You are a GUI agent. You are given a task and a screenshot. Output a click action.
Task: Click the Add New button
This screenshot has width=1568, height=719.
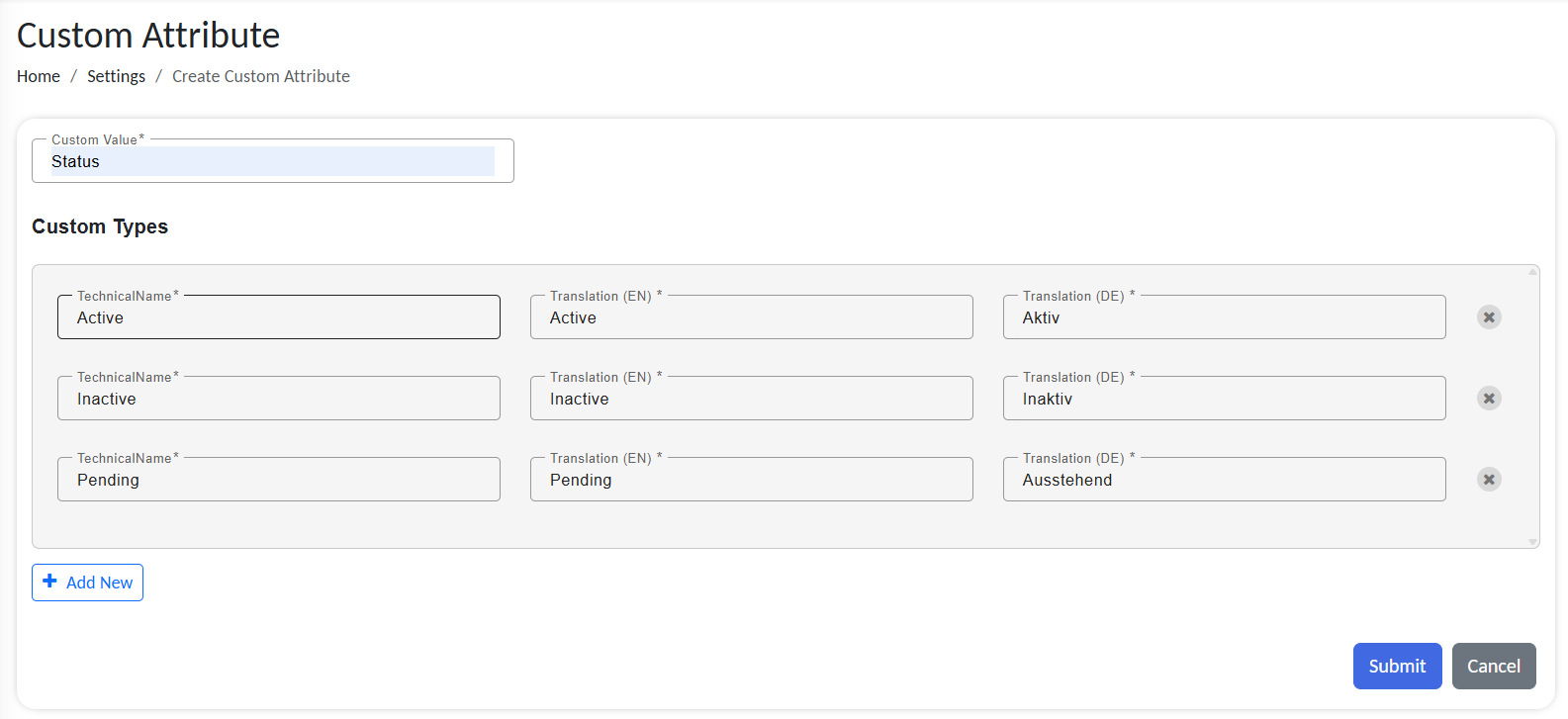[x=88, y=583]
